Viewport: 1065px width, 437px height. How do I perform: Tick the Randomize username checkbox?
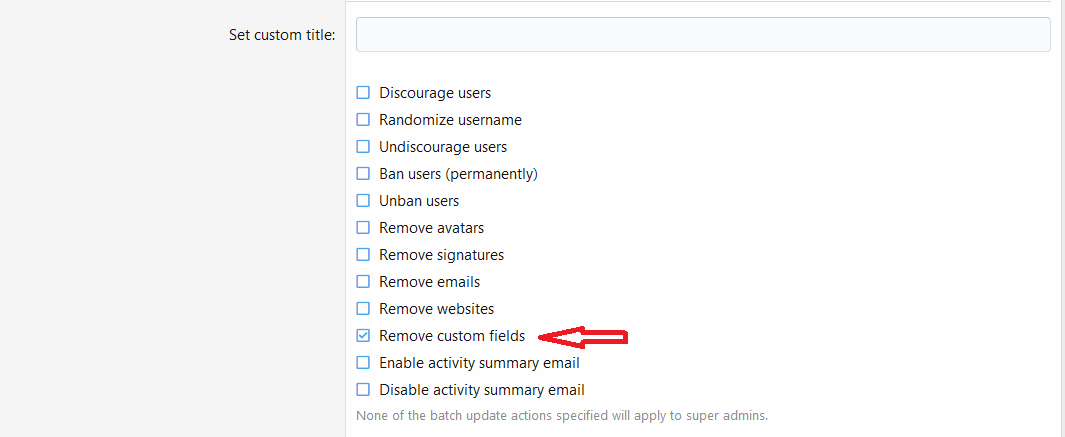[x=363, y=120]
